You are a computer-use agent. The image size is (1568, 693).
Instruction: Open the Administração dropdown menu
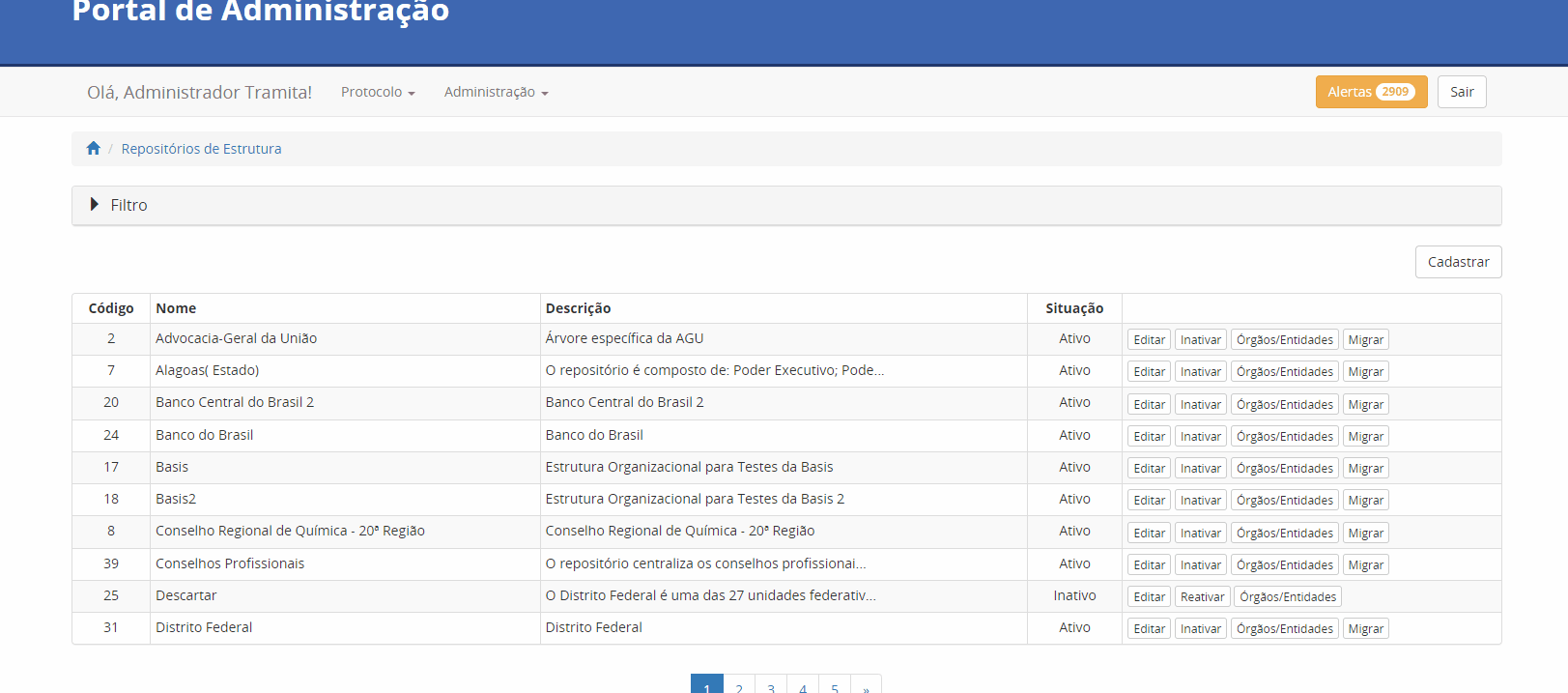(x=497, y=92)
